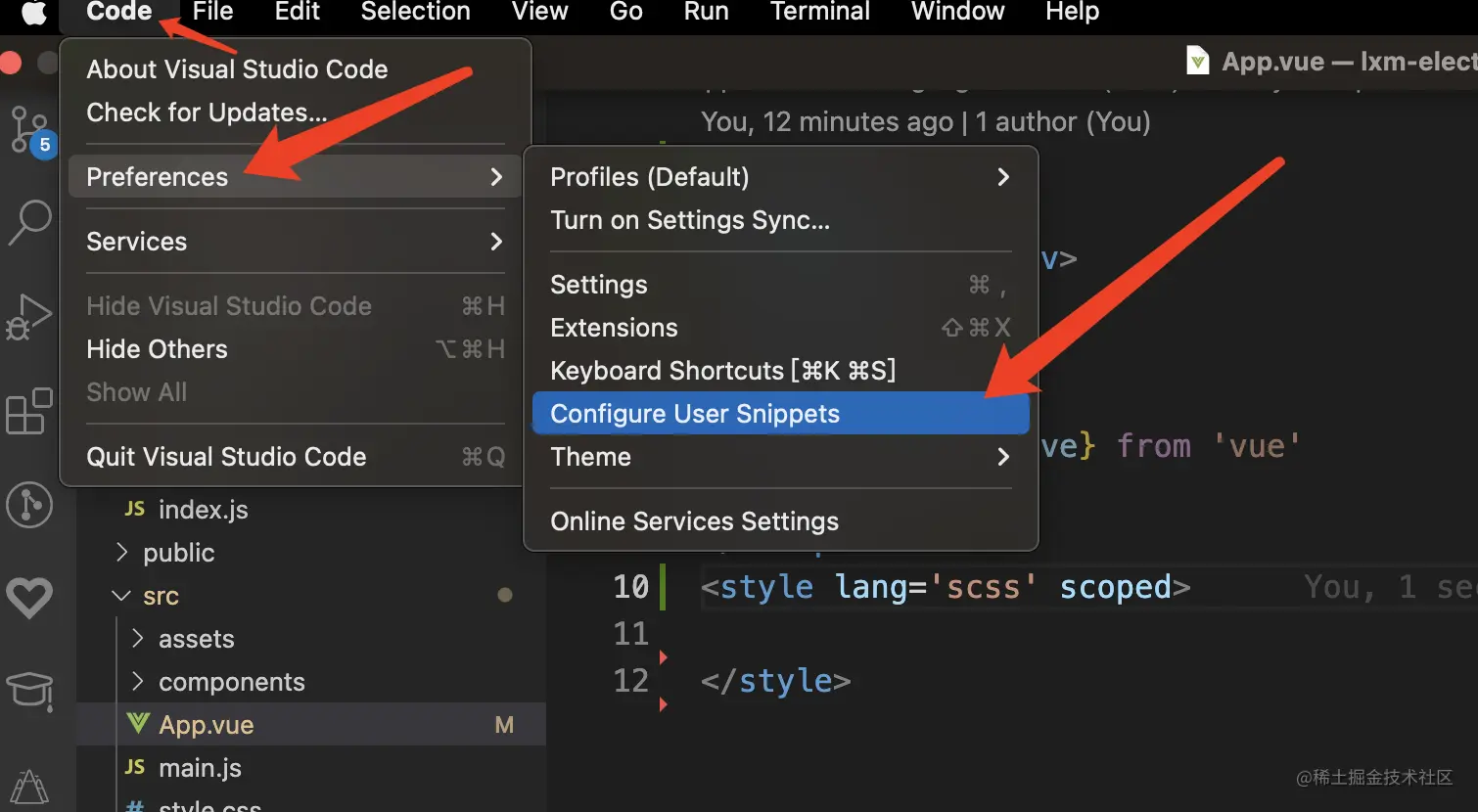The width and height of the screenshot is (1478, 812).
Task: Open the heart icon view in activity bar
Action: (29, 598)
